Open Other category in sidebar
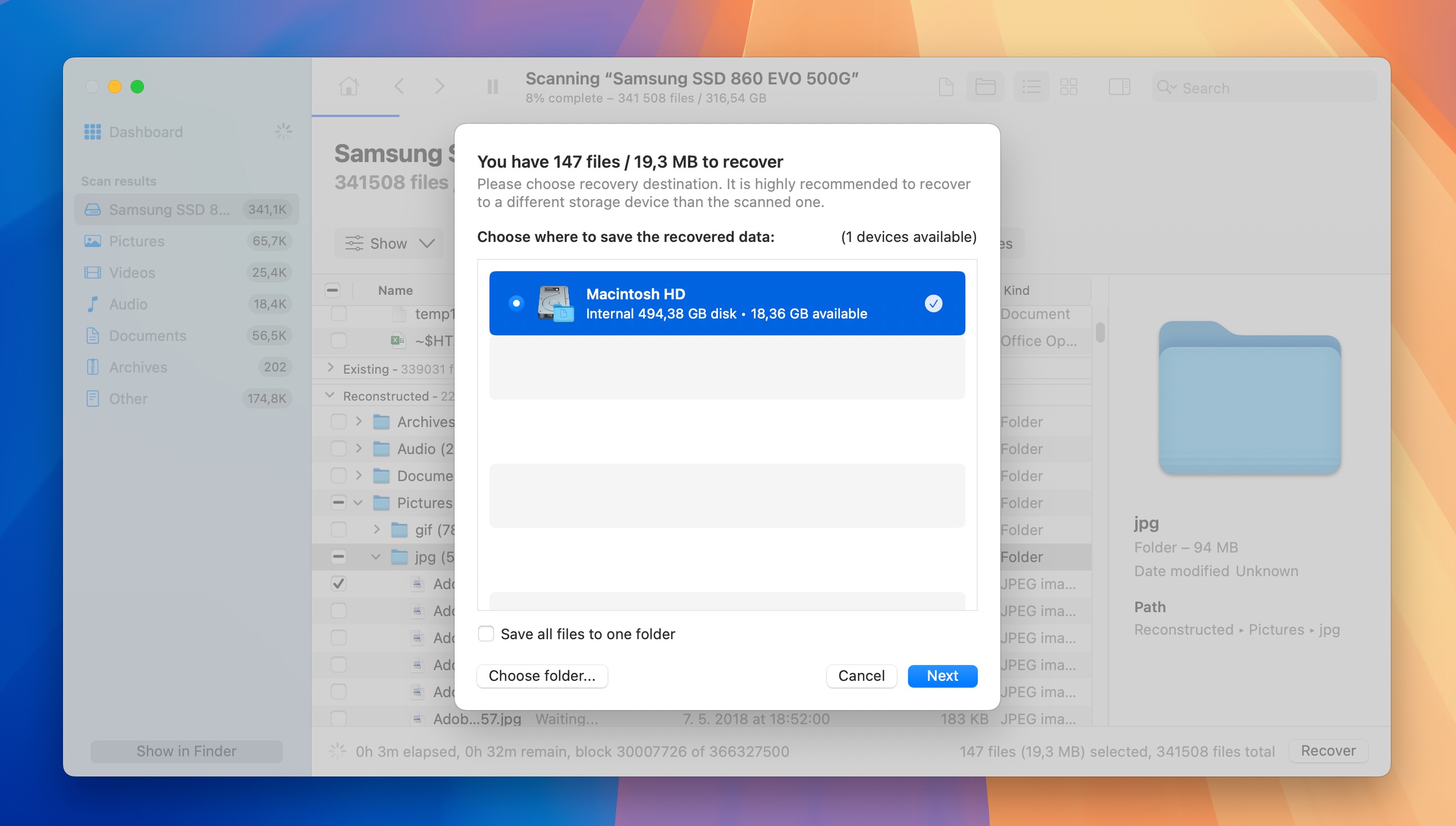The width and height of the screenshot is (1456, 826). click(187, 398)
